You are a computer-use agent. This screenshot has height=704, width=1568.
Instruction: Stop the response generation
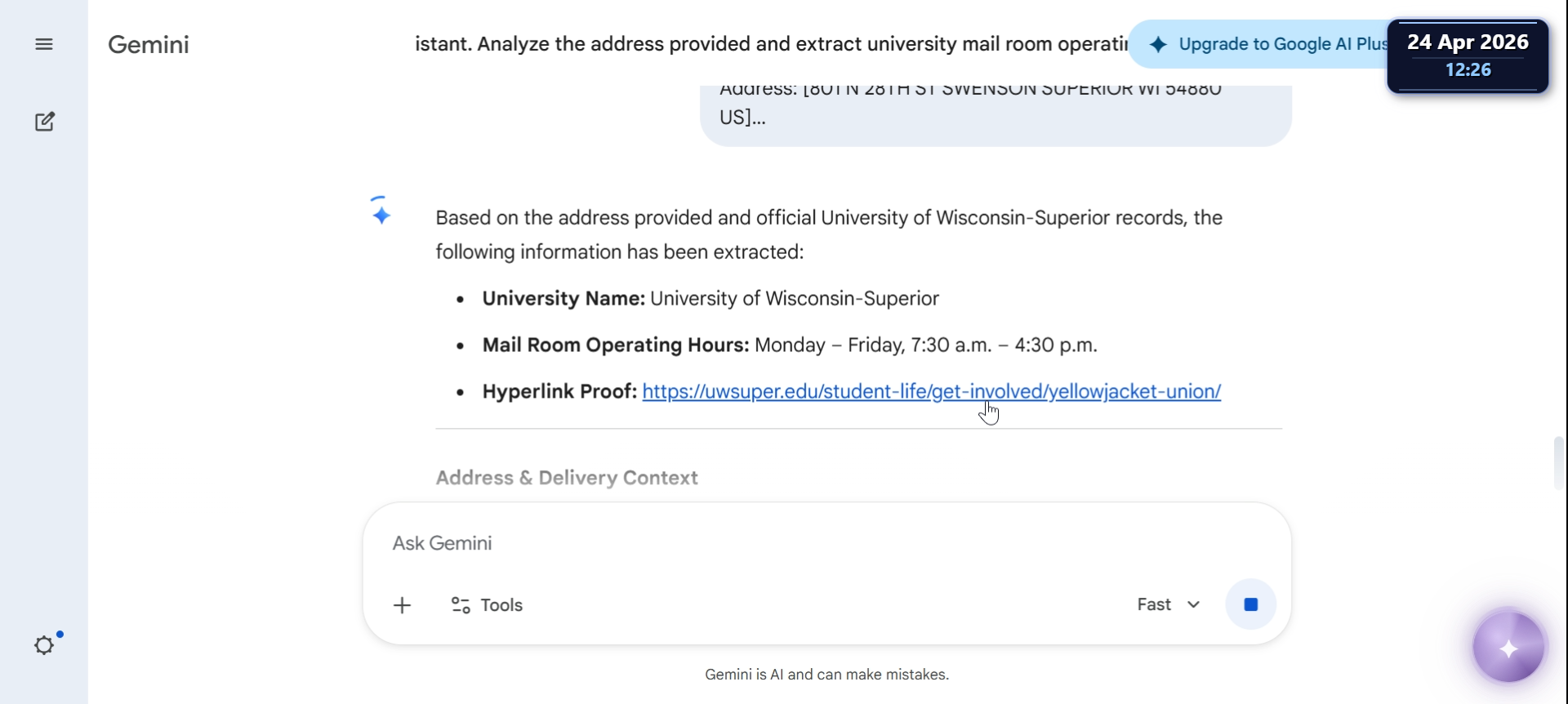tap(1250, 604)
